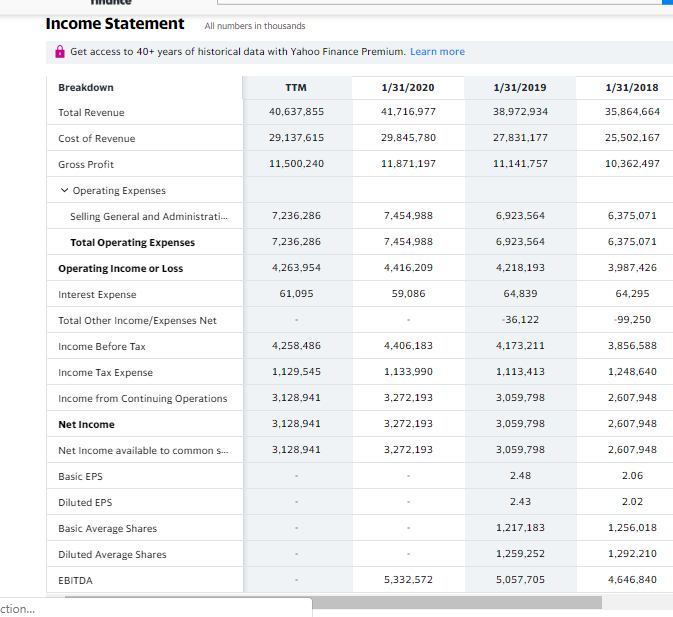Click 2018 Diluted EPS value 2.02
Screen dimensions: 673x617
[632, 502]
